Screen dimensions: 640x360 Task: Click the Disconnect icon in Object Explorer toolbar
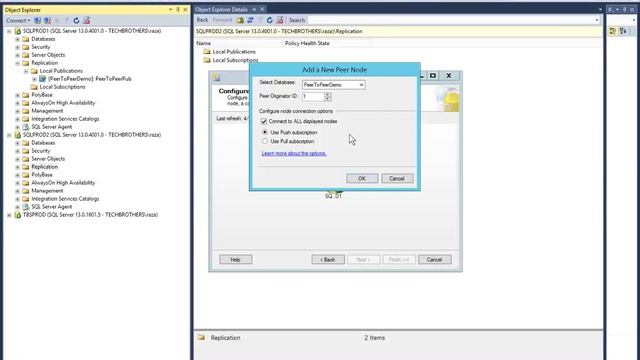pos(47,20)
